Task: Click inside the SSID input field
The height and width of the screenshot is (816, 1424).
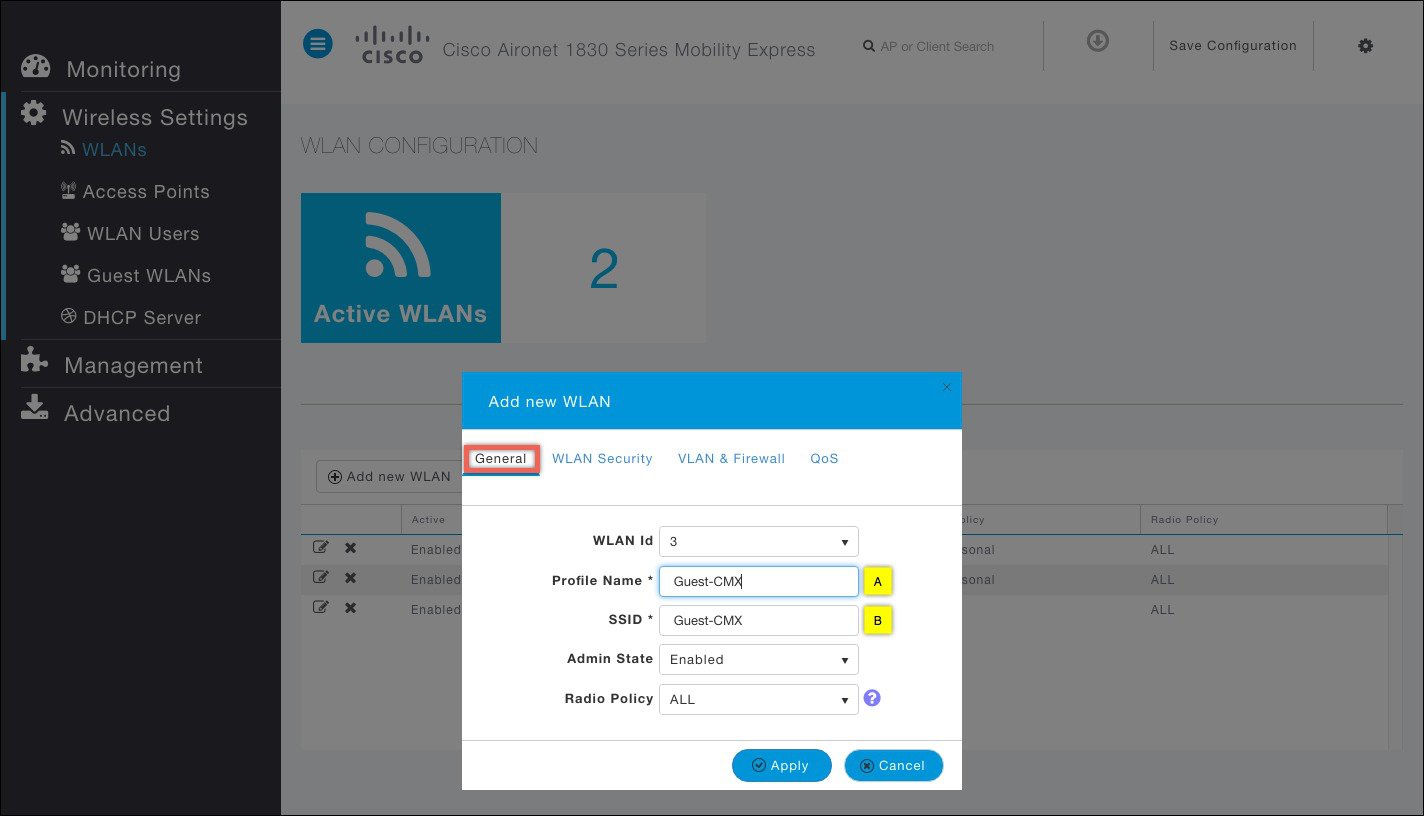Action: (x=758, y=620)
